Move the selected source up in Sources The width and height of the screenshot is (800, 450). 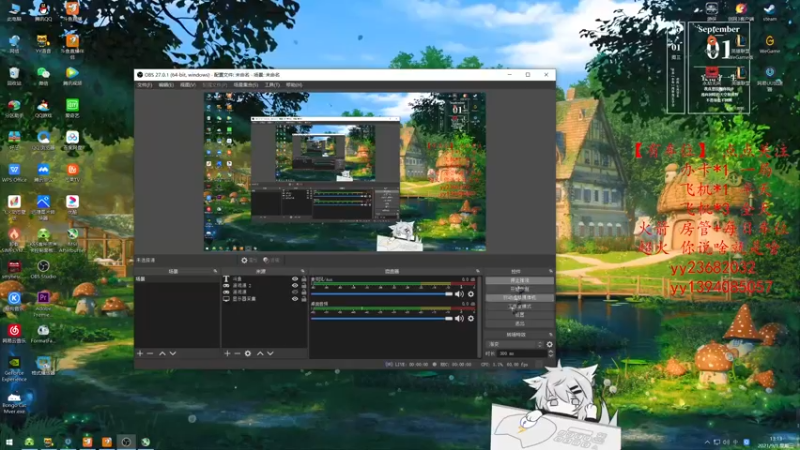point(260,353)
